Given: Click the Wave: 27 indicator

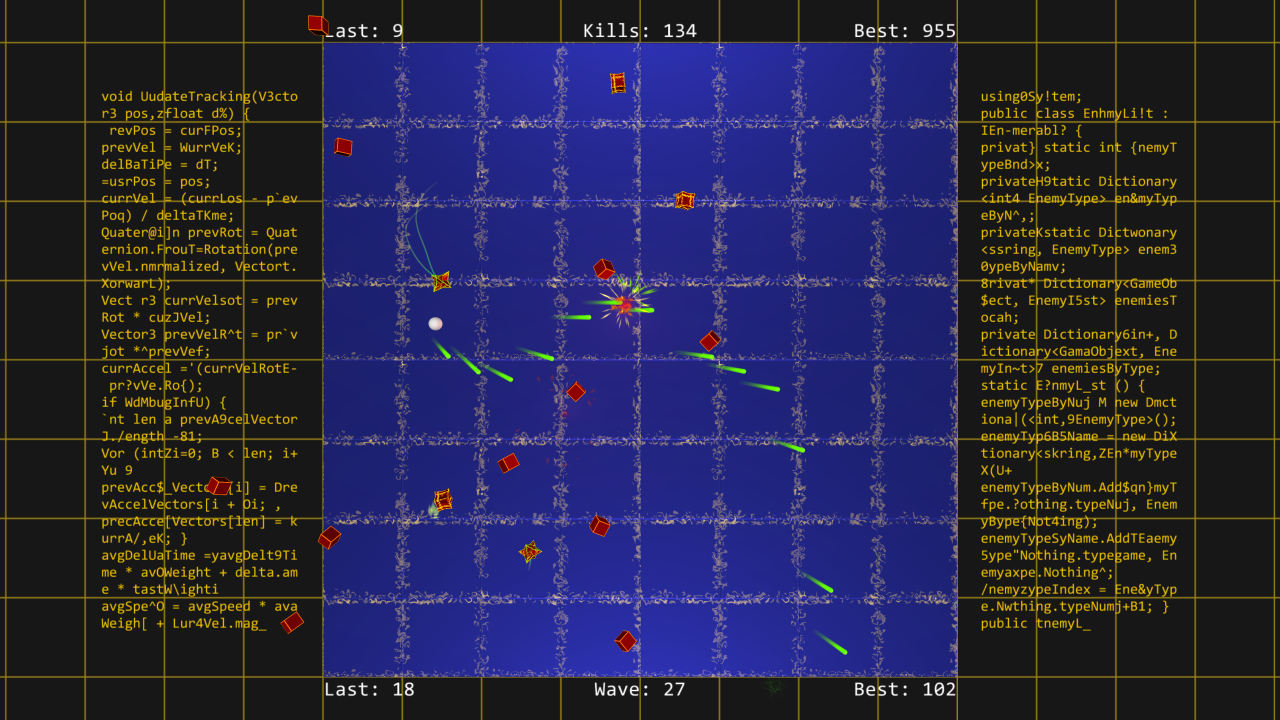Looking at the screenshot, I should click(640, 689).
